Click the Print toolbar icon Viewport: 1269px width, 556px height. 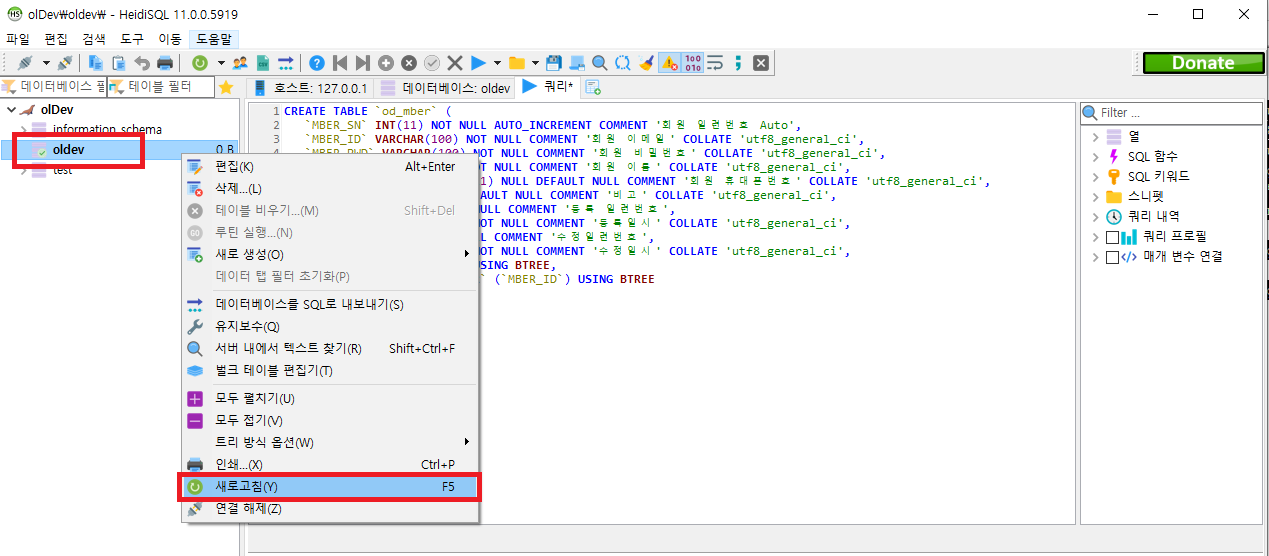pos(165,62)
